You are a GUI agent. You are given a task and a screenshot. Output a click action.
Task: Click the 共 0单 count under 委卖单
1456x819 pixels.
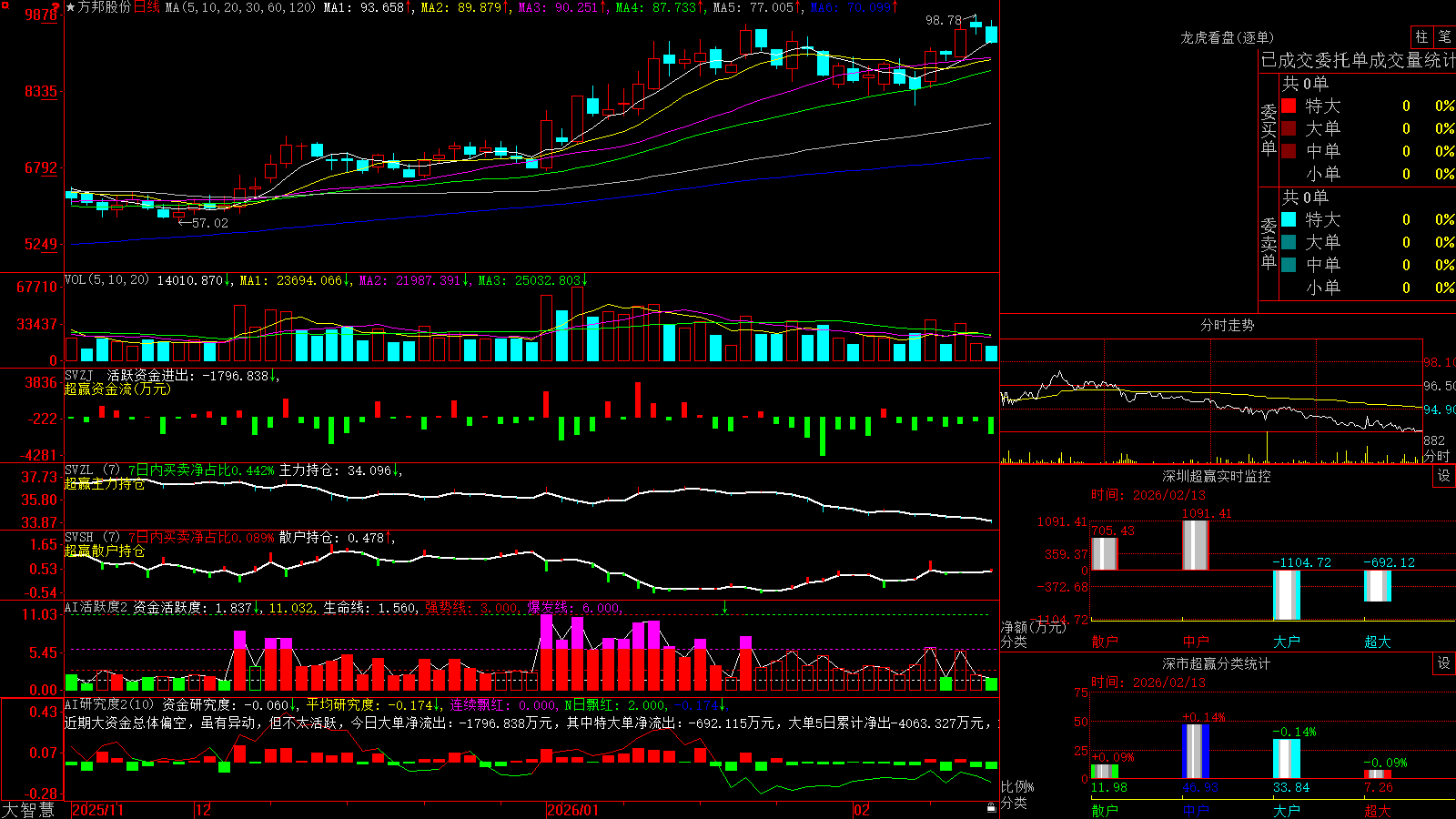click(1305, 197)
